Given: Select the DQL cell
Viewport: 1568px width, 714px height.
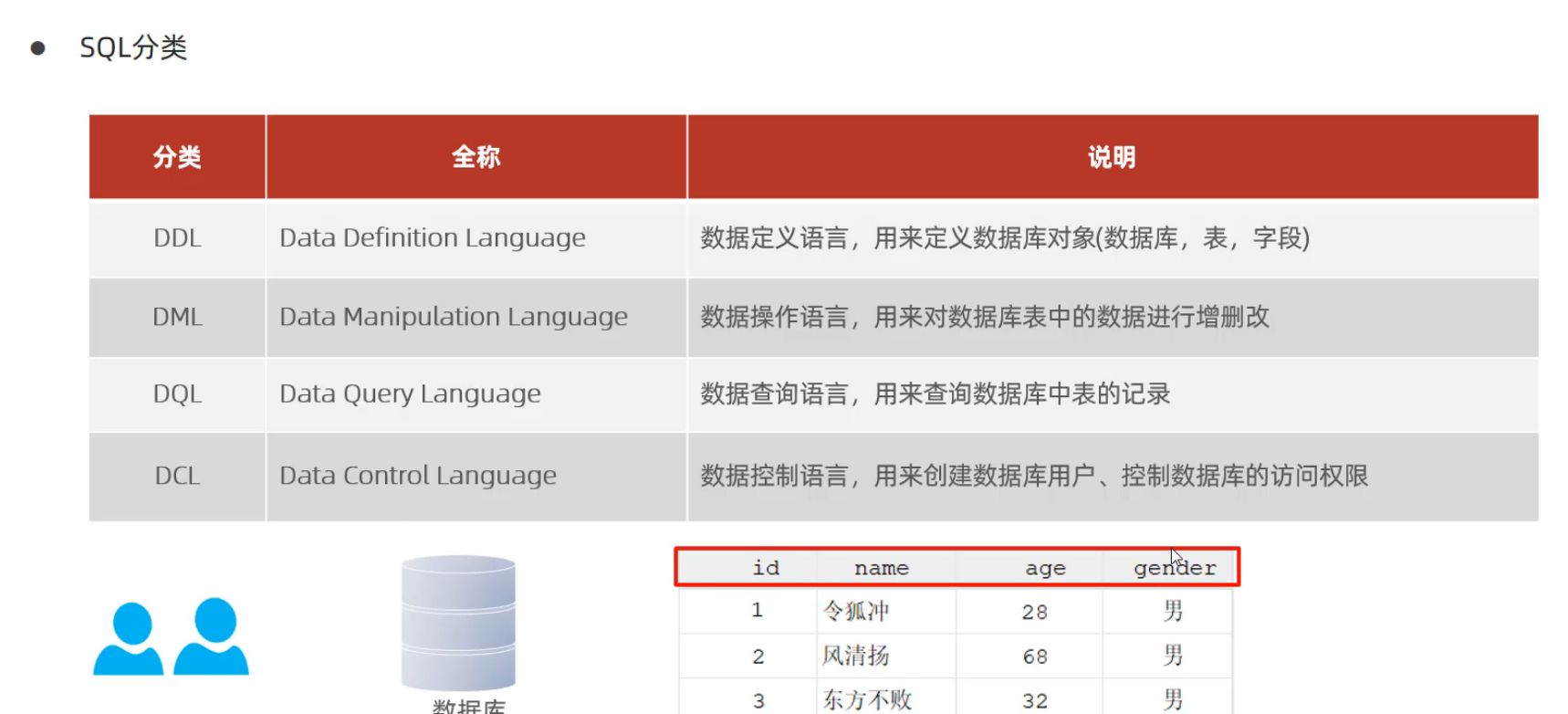Looking at the screenshot, I should pyautogui.click(x=177, y=394).
